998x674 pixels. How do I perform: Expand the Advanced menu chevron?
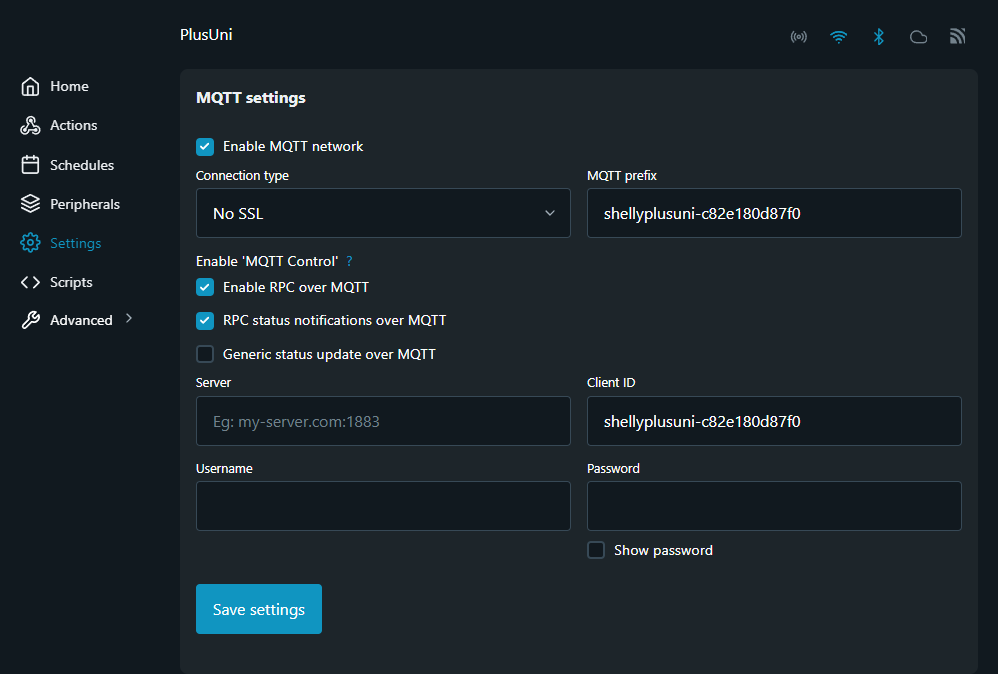pos(129,320)
